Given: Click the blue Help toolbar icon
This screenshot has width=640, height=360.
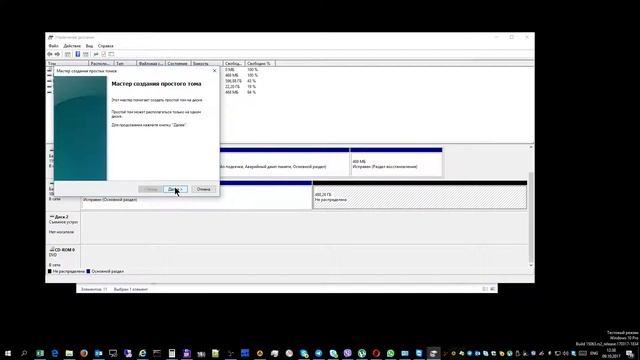Looking at the screenshot, I should [x=78, y=54].
